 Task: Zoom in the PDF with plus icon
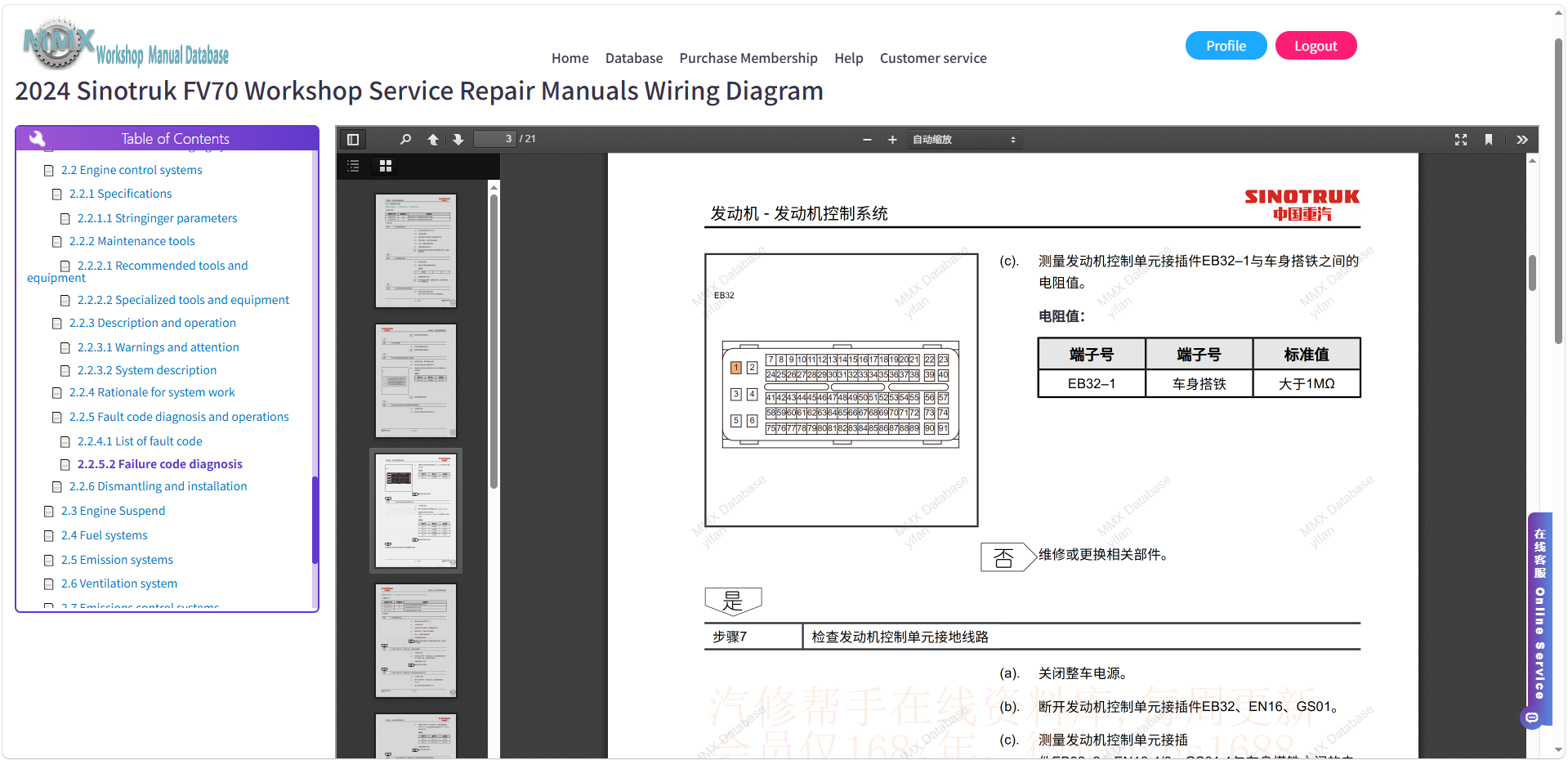tap(892, 140)
